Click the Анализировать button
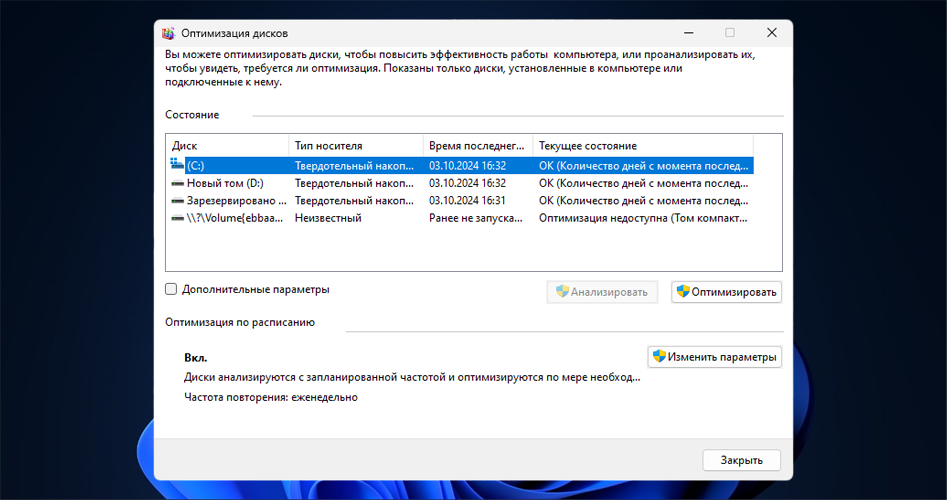This screenshot has width=947, height=500. [x=602, y=292]
